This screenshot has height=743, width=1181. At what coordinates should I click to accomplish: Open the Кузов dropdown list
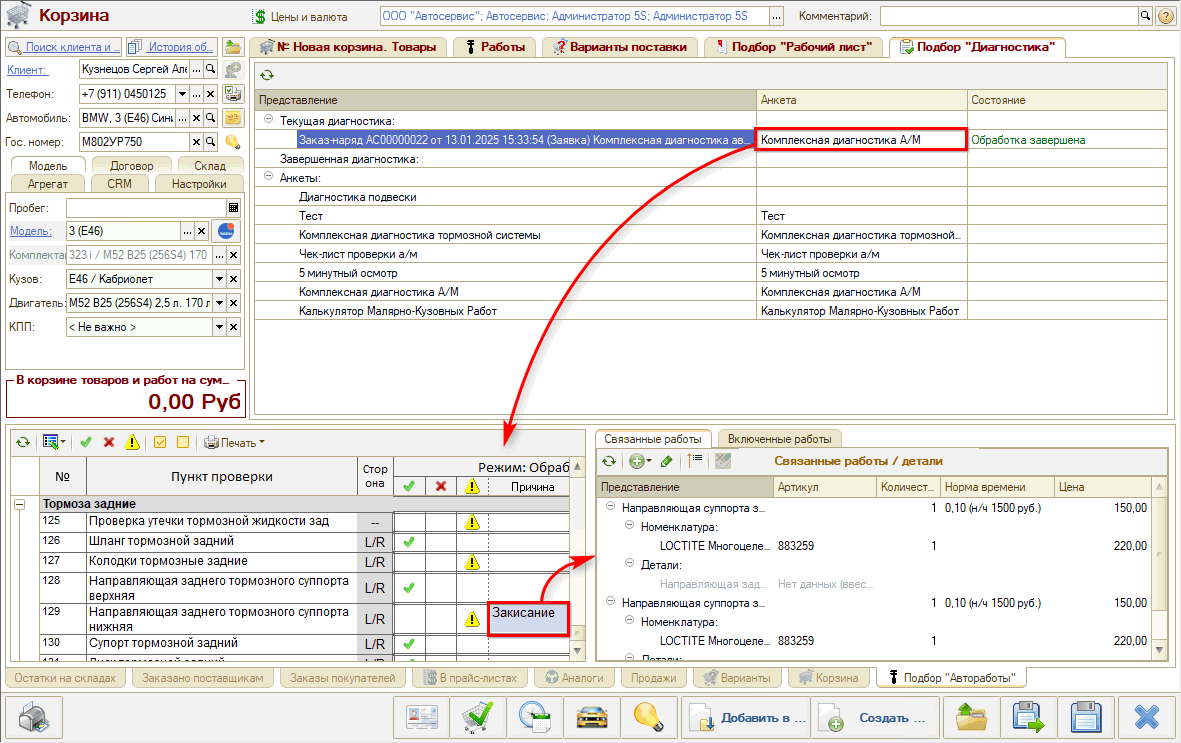(219, 279)
